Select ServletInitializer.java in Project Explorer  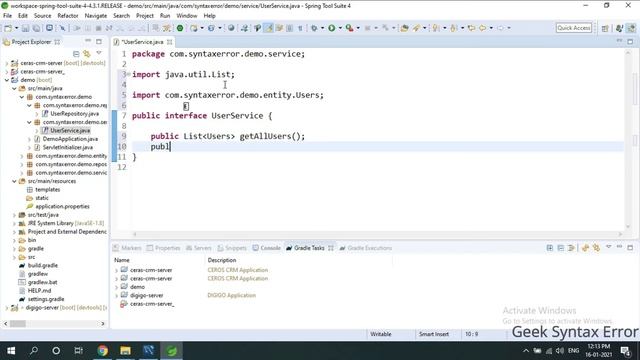(x=68, y=147)
